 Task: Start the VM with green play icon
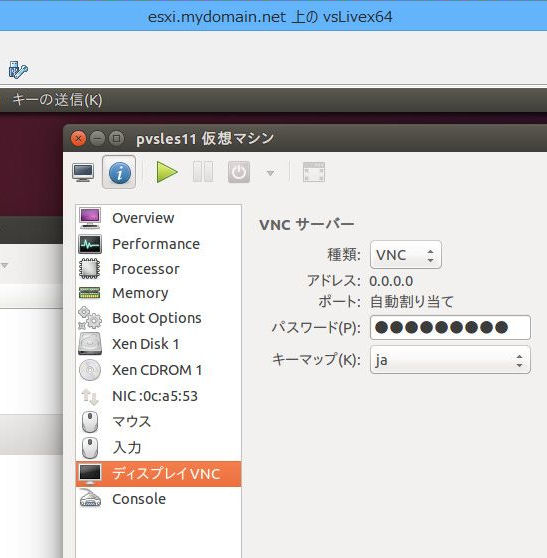[167, 172]
